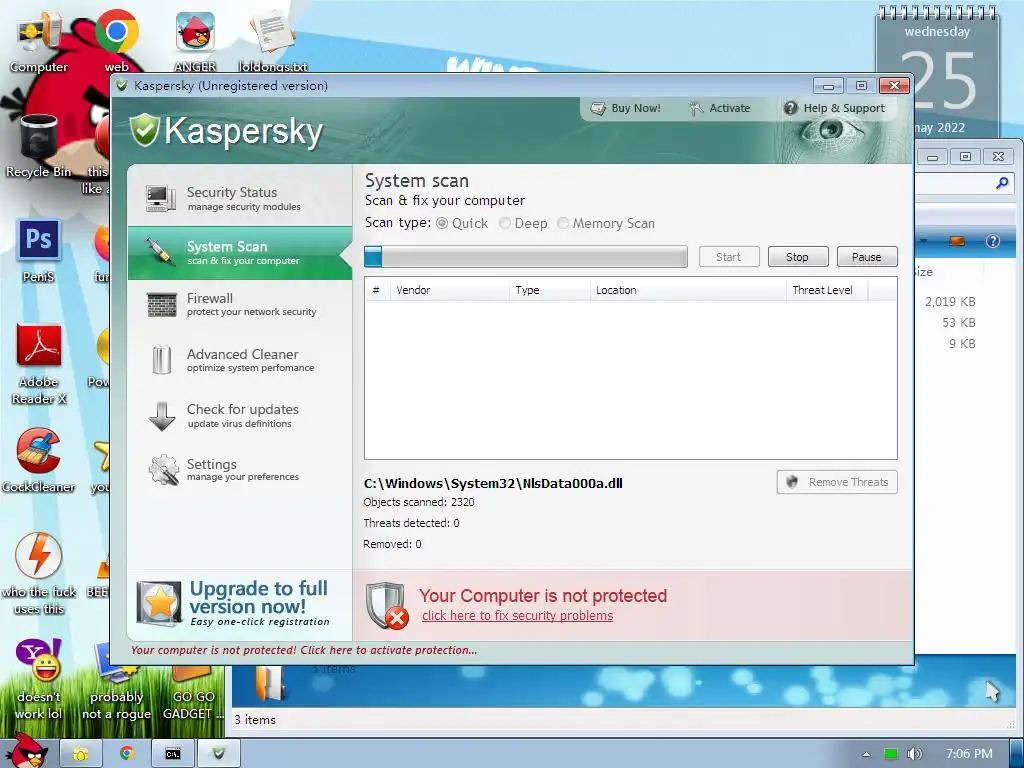Viewport: 1024px width, 768px height.
Task: Switch to System Scan section
Action: pyautogui.click(x=240, y=253)
